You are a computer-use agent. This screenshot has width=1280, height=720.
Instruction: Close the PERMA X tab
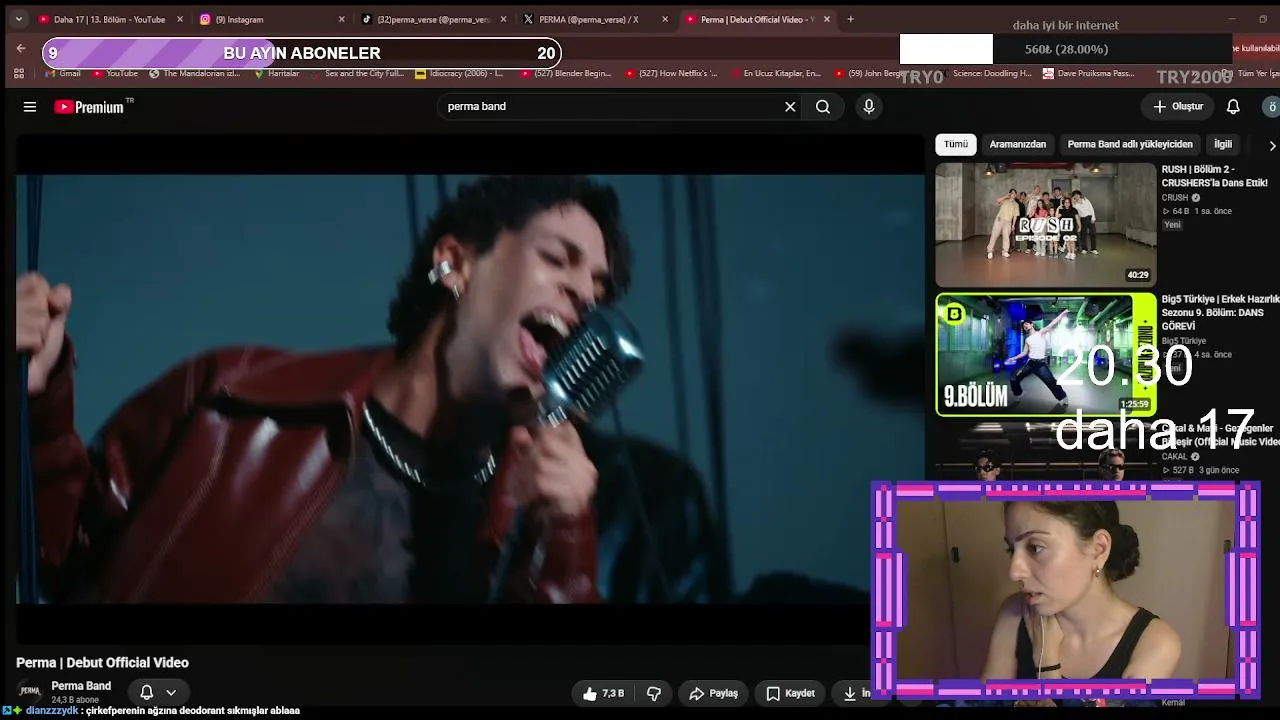coord(665,19)
